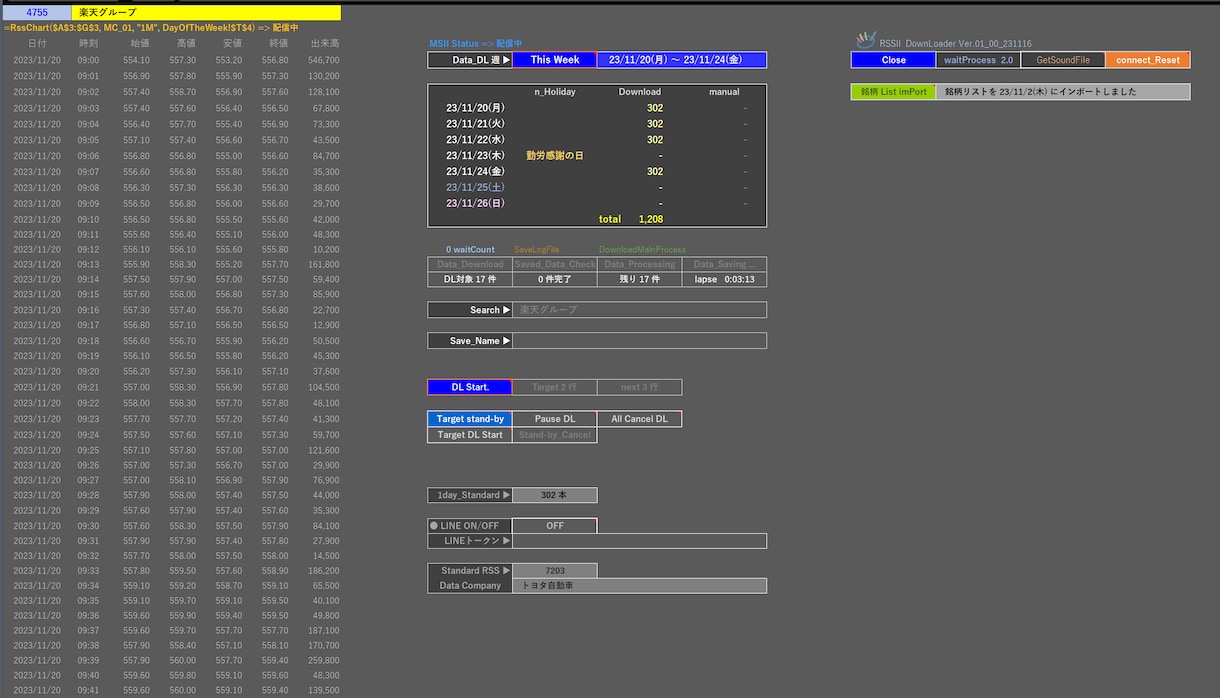Viewport: 1220px width, 698px height.
Task: Click the 0 件完了 status cell
Action: point(555,280)
